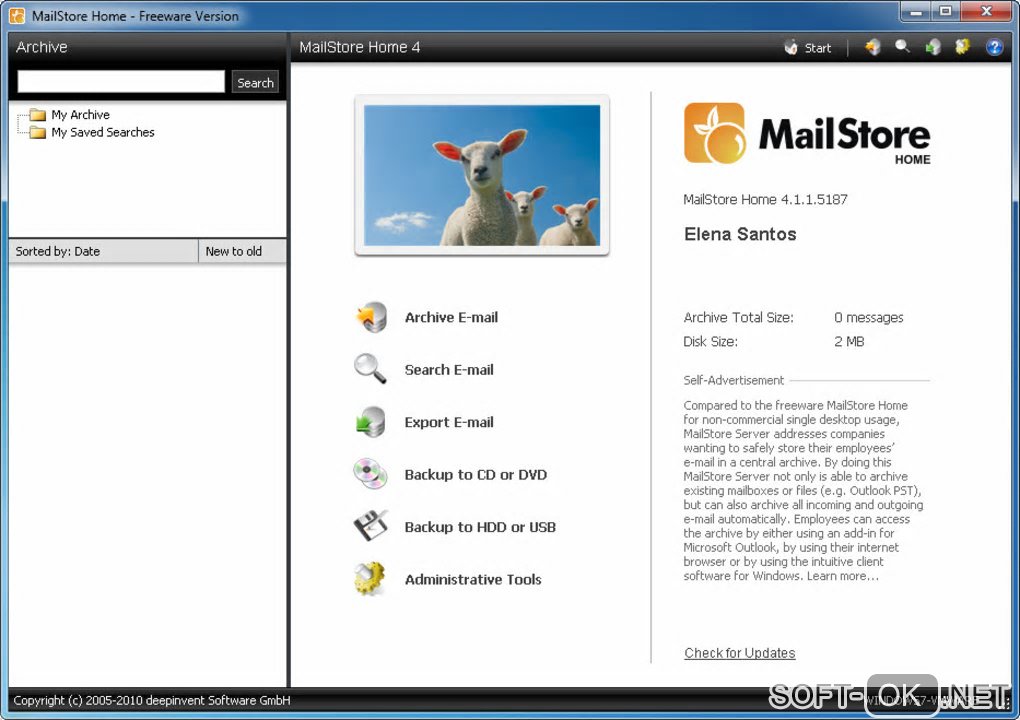
Task: Click the sheep photo thumbnail
Action: 482,175
